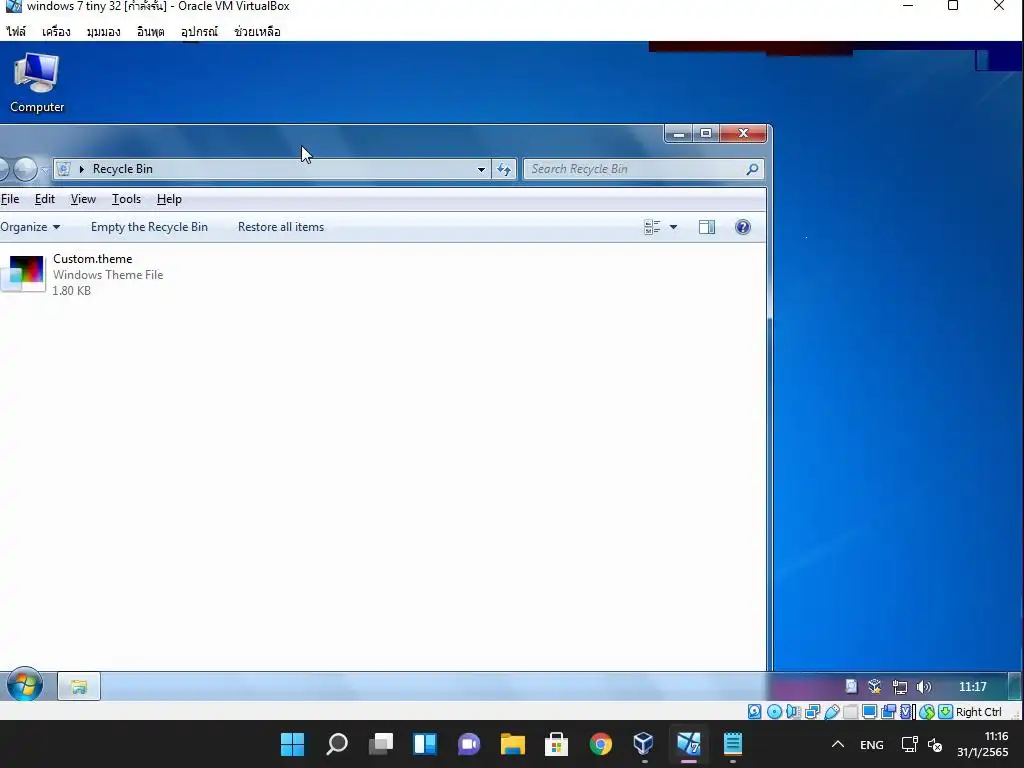The height and width of the screenshot is (768, 1024).
Task: Open the Computer desktop icon
Action: [37, 84]
